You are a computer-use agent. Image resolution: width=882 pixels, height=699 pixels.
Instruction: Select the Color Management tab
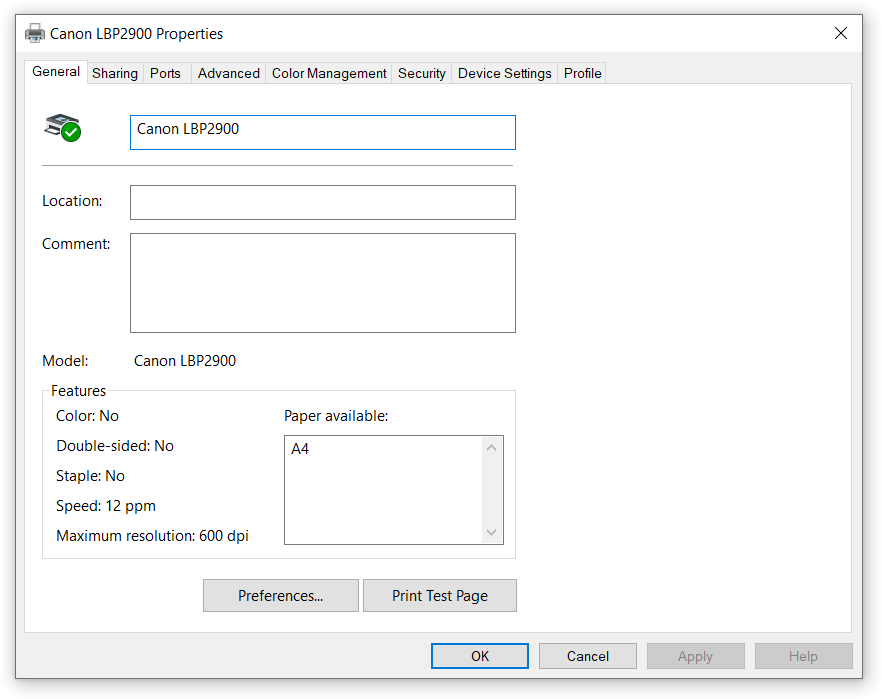click(329, 73)
